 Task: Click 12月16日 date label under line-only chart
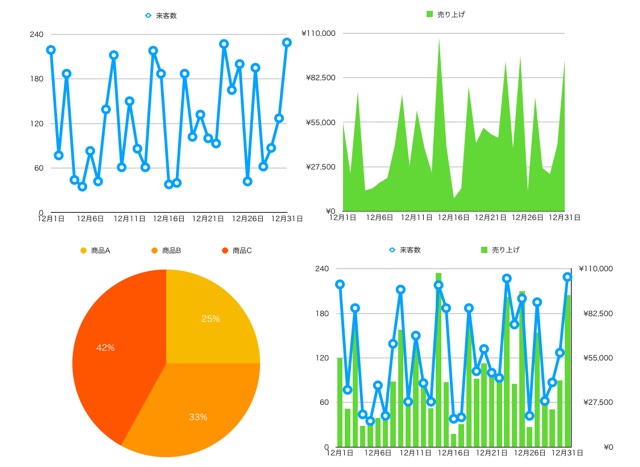point(169,219)
